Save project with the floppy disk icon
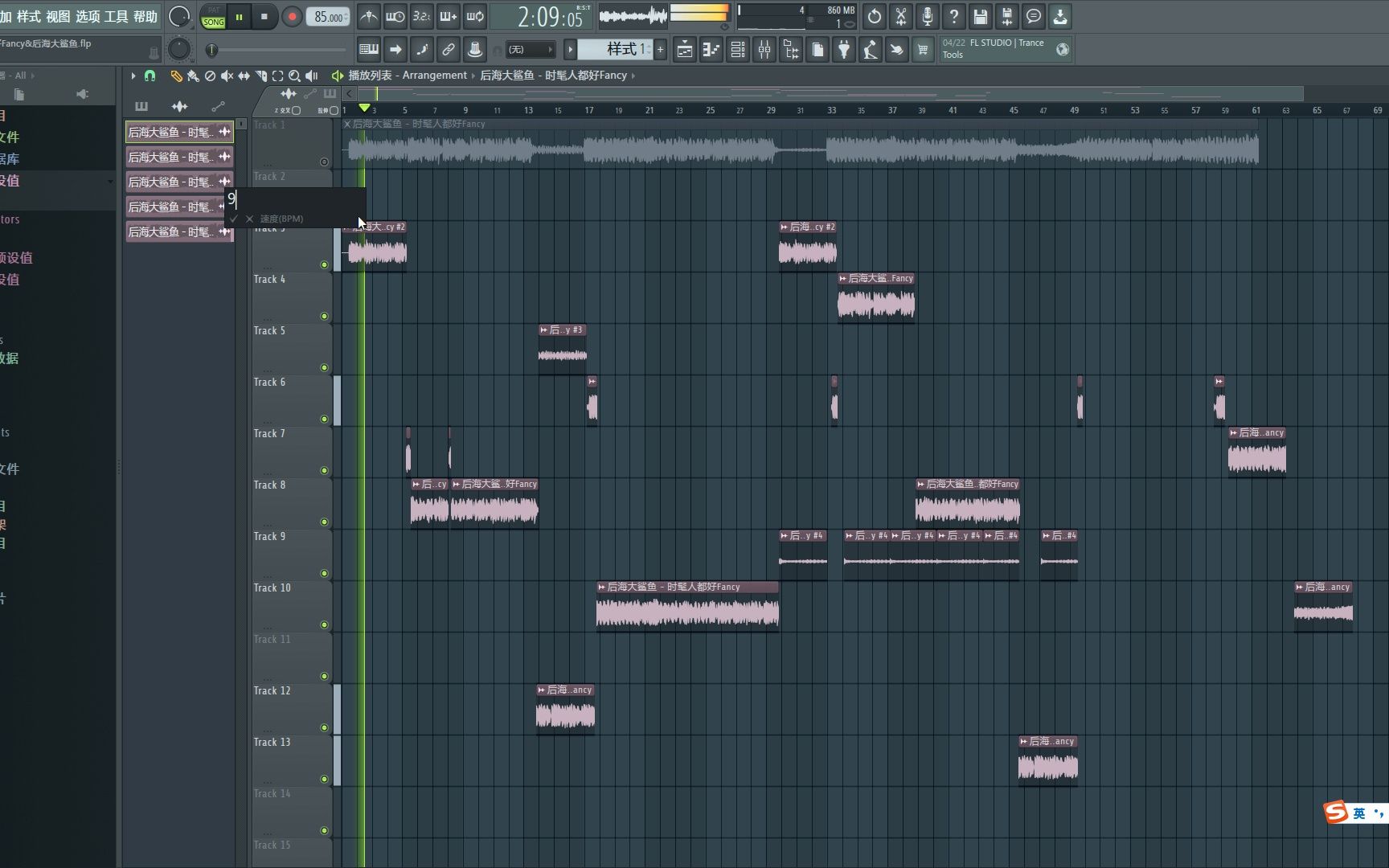 [981, 16]
